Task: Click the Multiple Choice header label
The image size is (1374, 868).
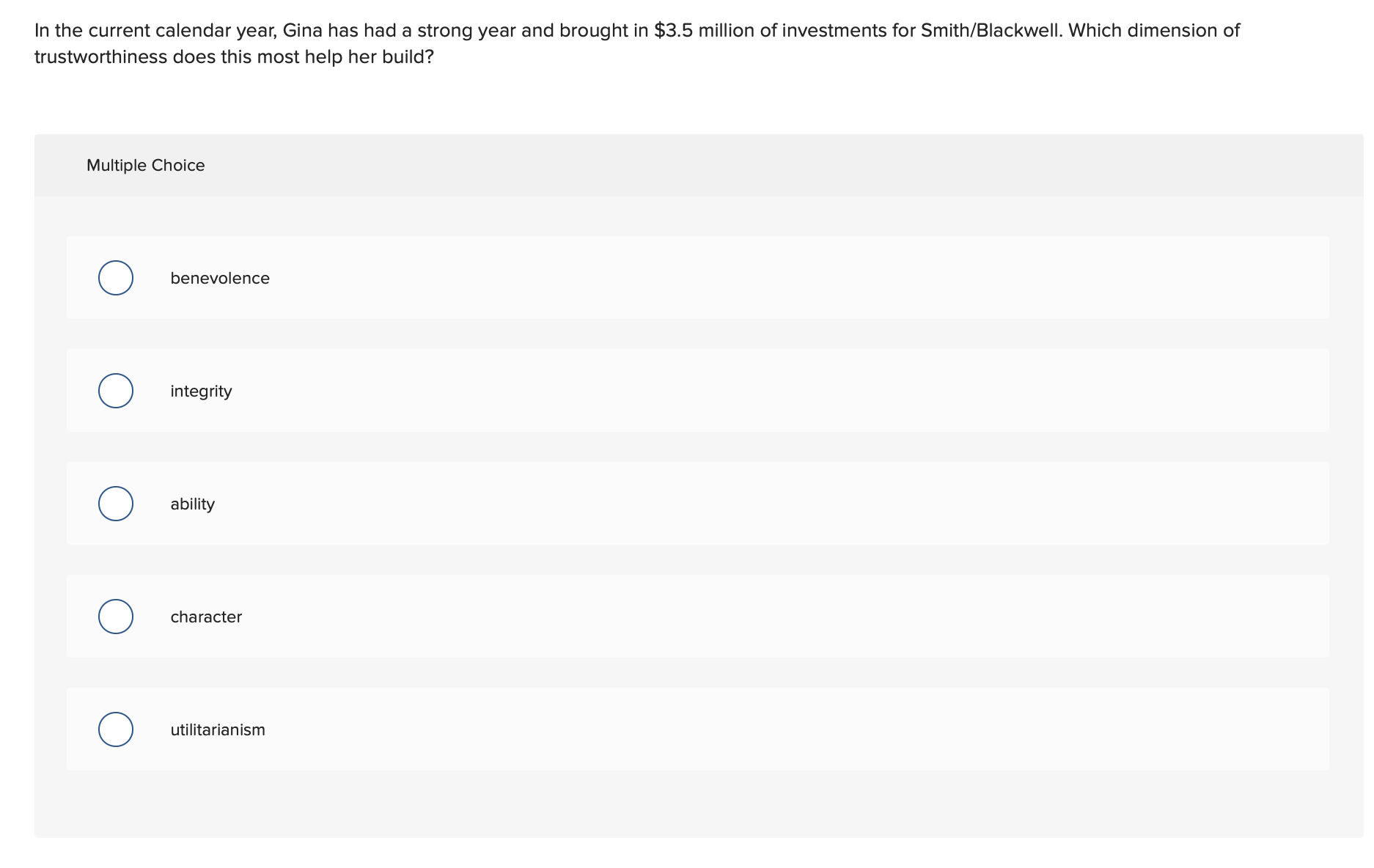Action: [145, 165]
